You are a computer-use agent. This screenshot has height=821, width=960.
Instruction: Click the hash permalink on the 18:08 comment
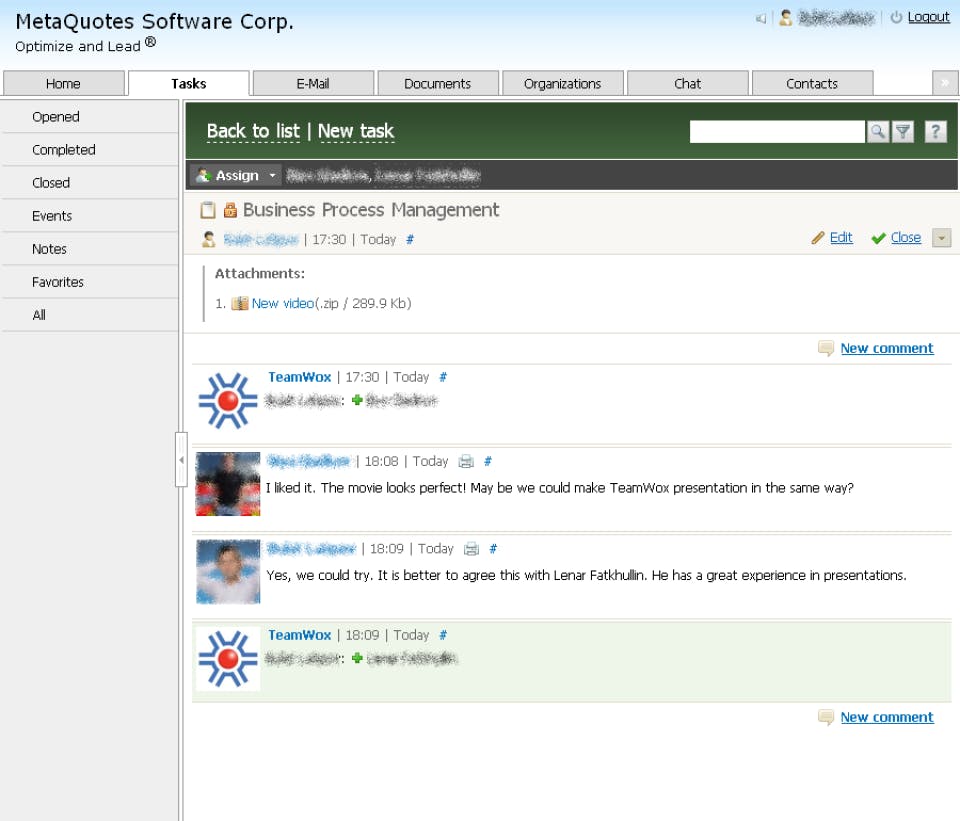coord(488,461)
